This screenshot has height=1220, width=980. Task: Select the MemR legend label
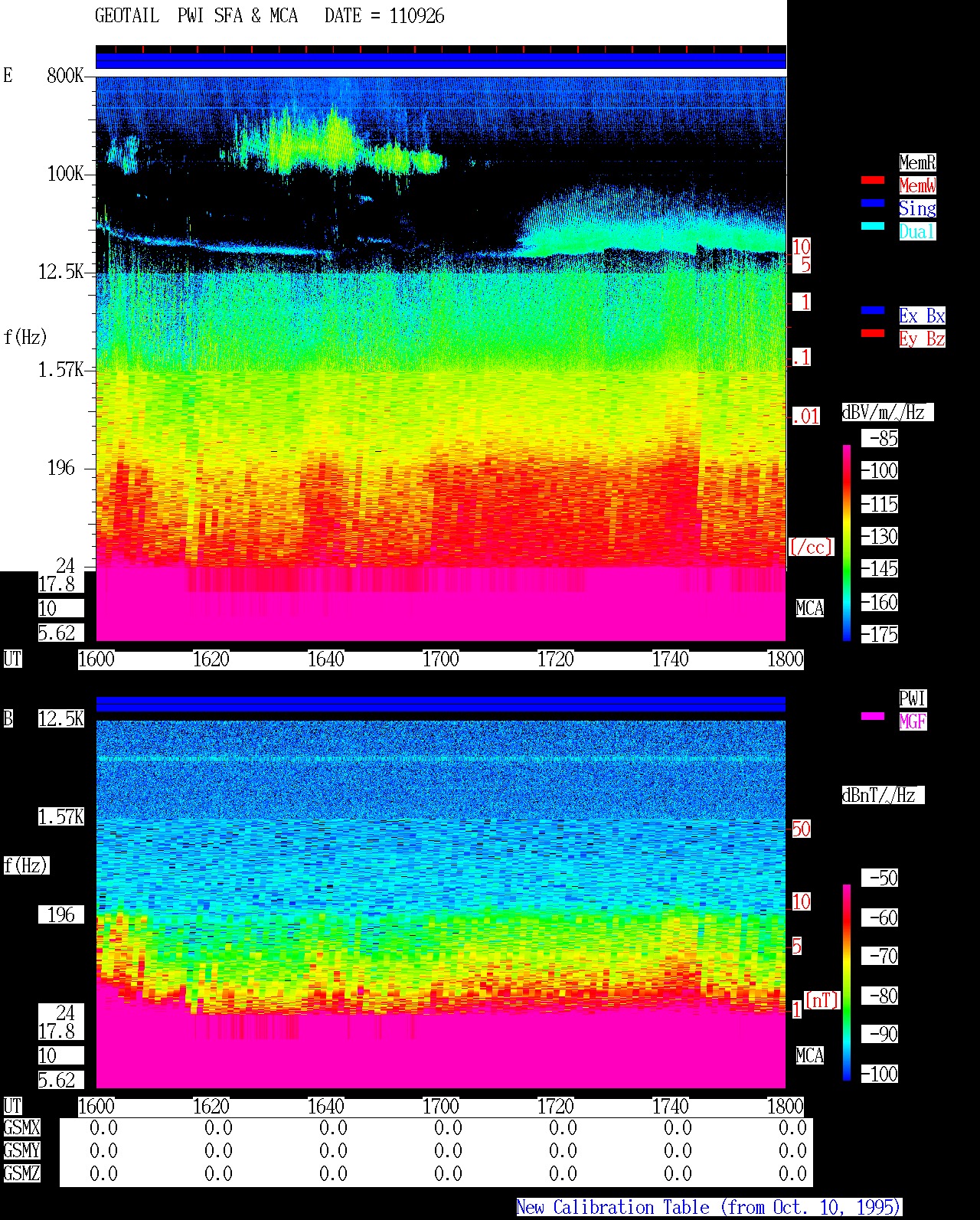click(917, 162)
